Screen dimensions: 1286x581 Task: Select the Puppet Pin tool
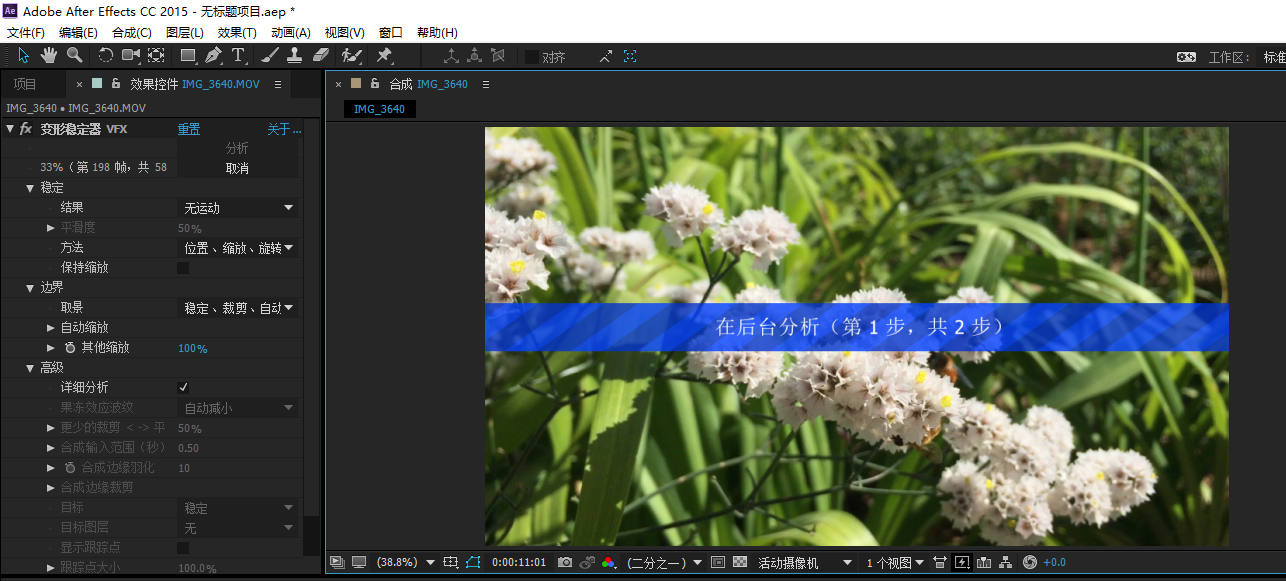coord(384,55)
